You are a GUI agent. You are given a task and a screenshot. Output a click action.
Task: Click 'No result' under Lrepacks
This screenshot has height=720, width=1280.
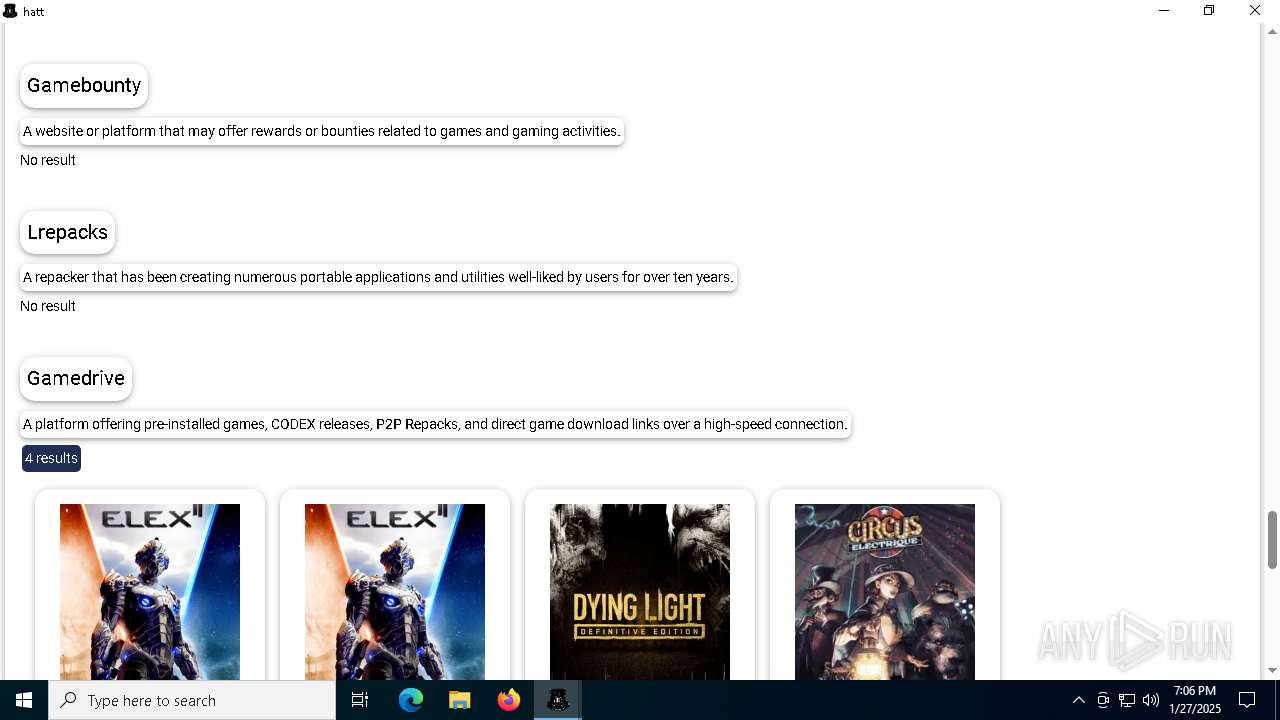click(48, 306)
